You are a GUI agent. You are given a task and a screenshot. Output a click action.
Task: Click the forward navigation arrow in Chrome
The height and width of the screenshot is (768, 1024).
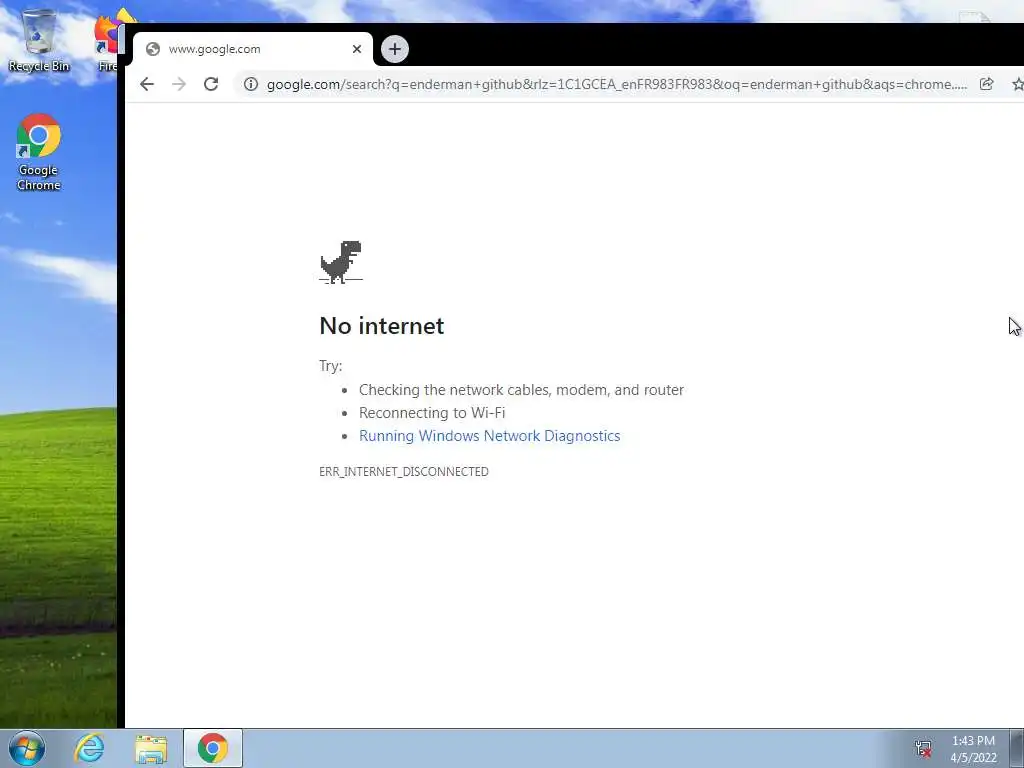tap(179, 84)
